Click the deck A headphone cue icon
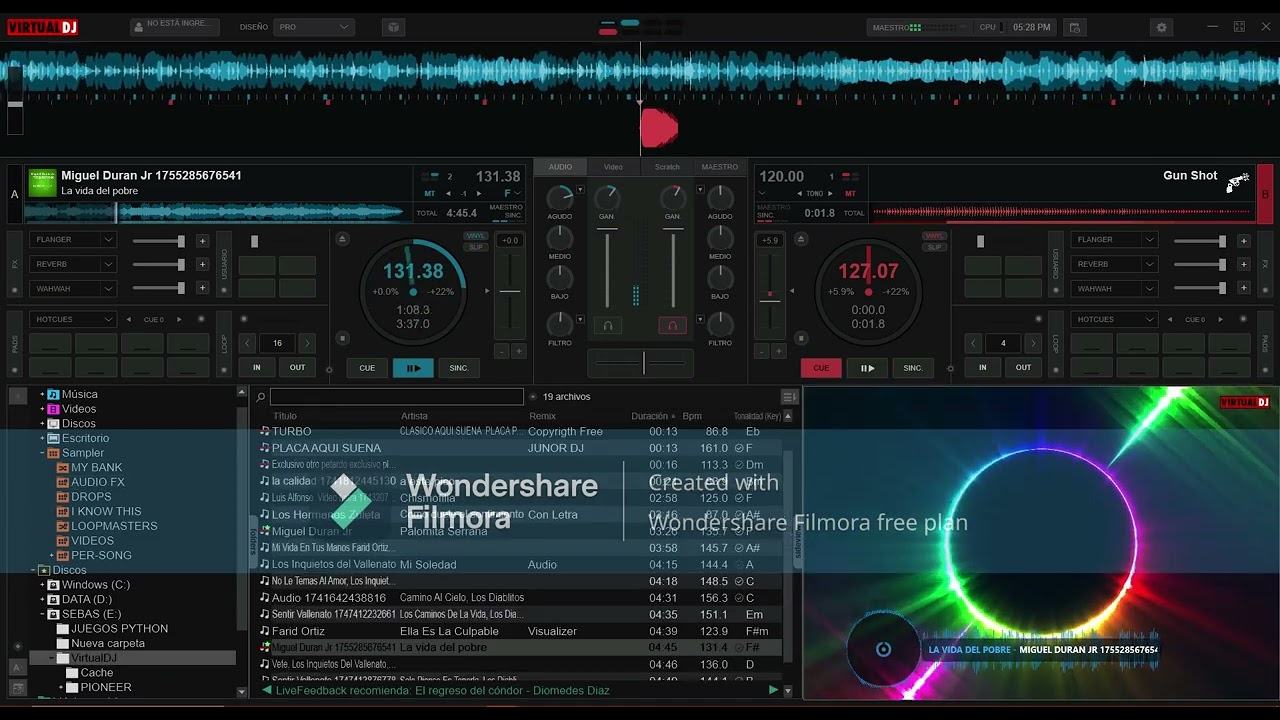Screen dimensions: 1280x720 [x=607, y=325]
